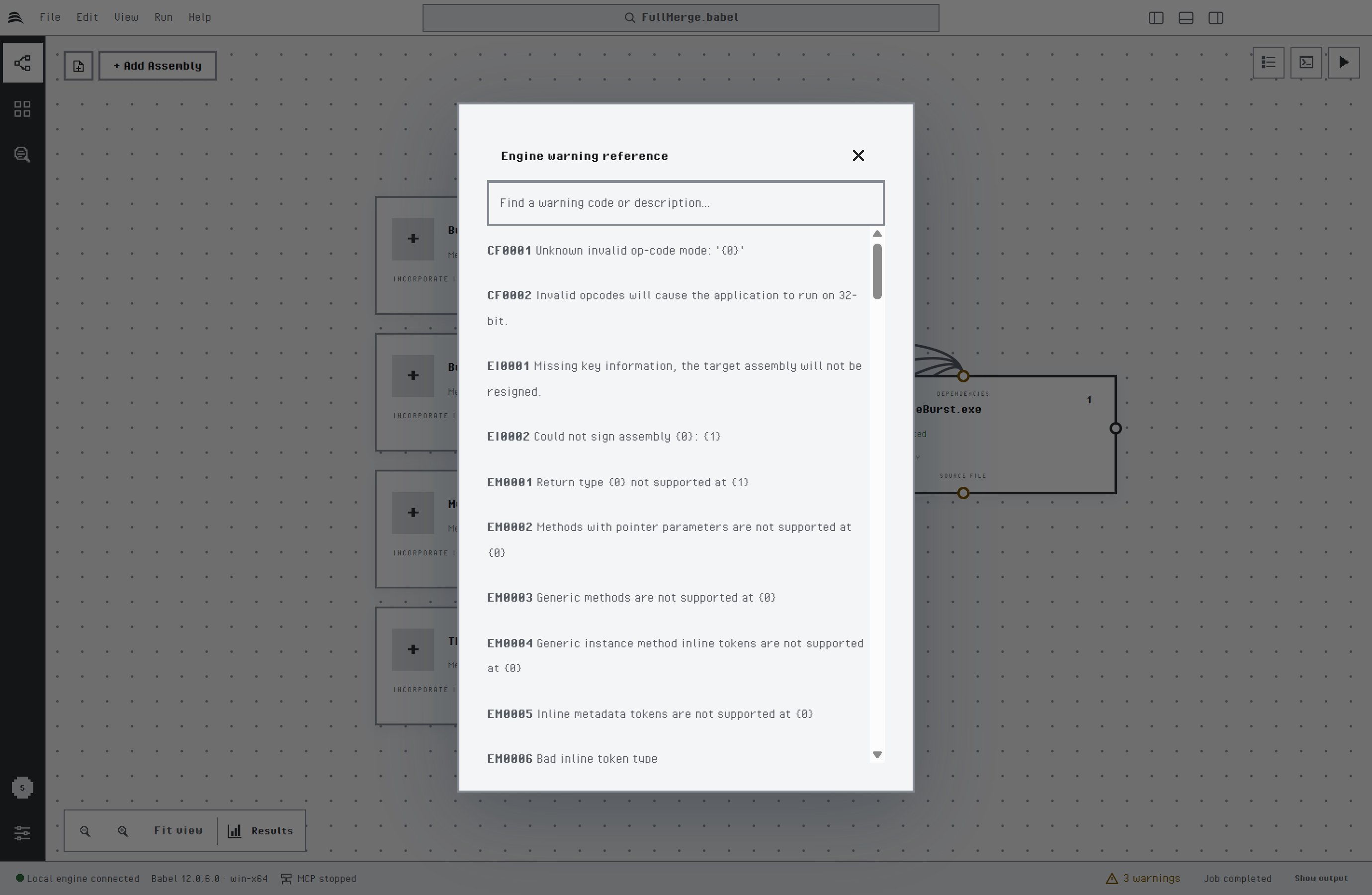Screen dimensions: 1372x895
Task: Open the terminal console toolbar icon
Action: pos(1306,62)
